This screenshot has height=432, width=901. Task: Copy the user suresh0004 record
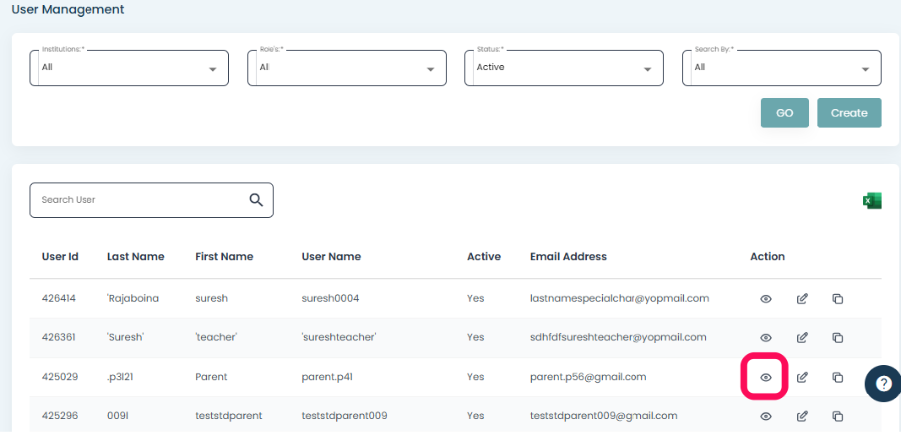(838, 298)
